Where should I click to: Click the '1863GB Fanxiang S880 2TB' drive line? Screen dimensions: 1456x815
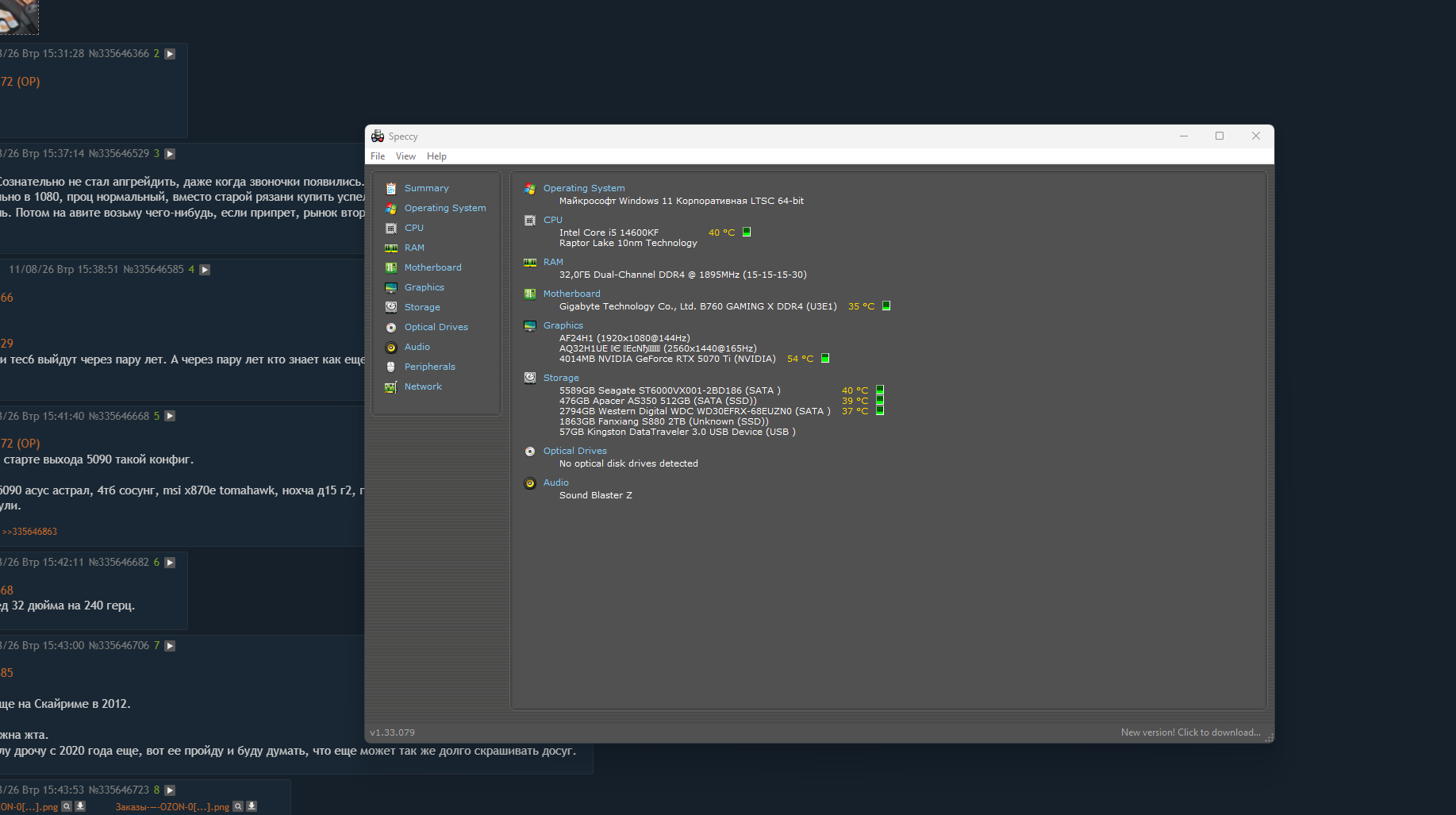tap(664, 421)
